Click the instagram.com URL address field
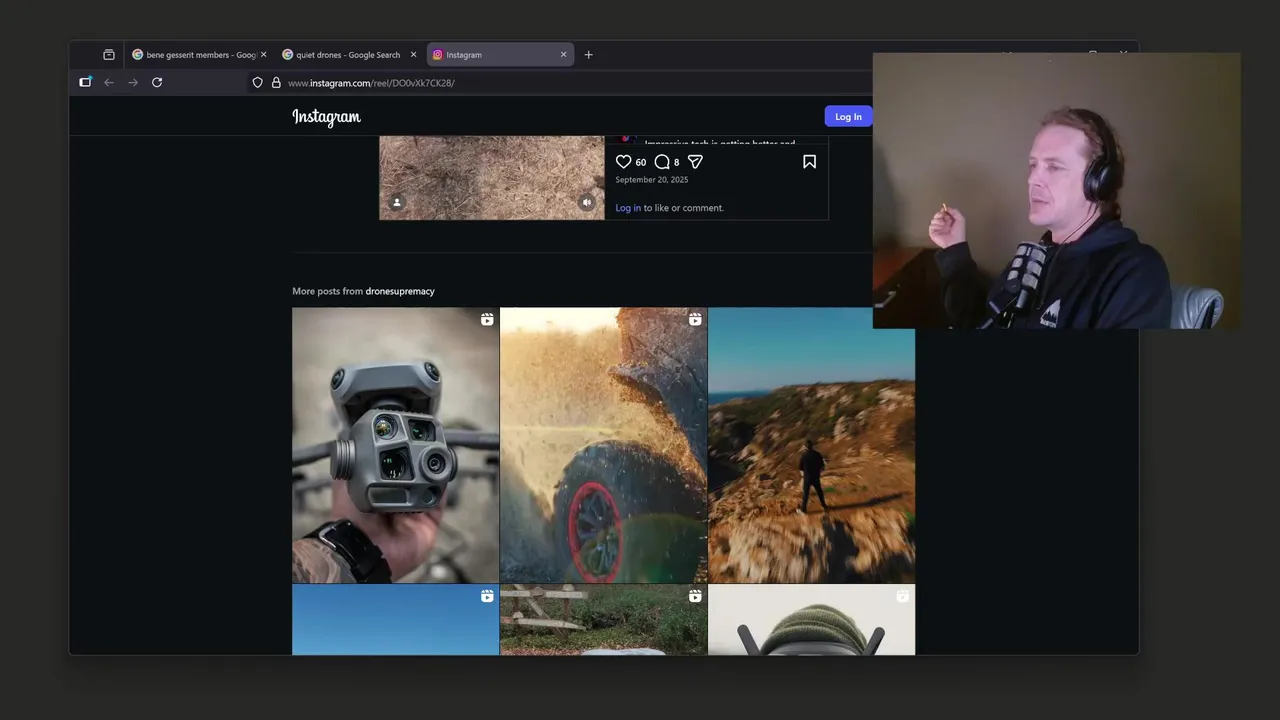The image size is (1280, 720). [x=560, y=83]
